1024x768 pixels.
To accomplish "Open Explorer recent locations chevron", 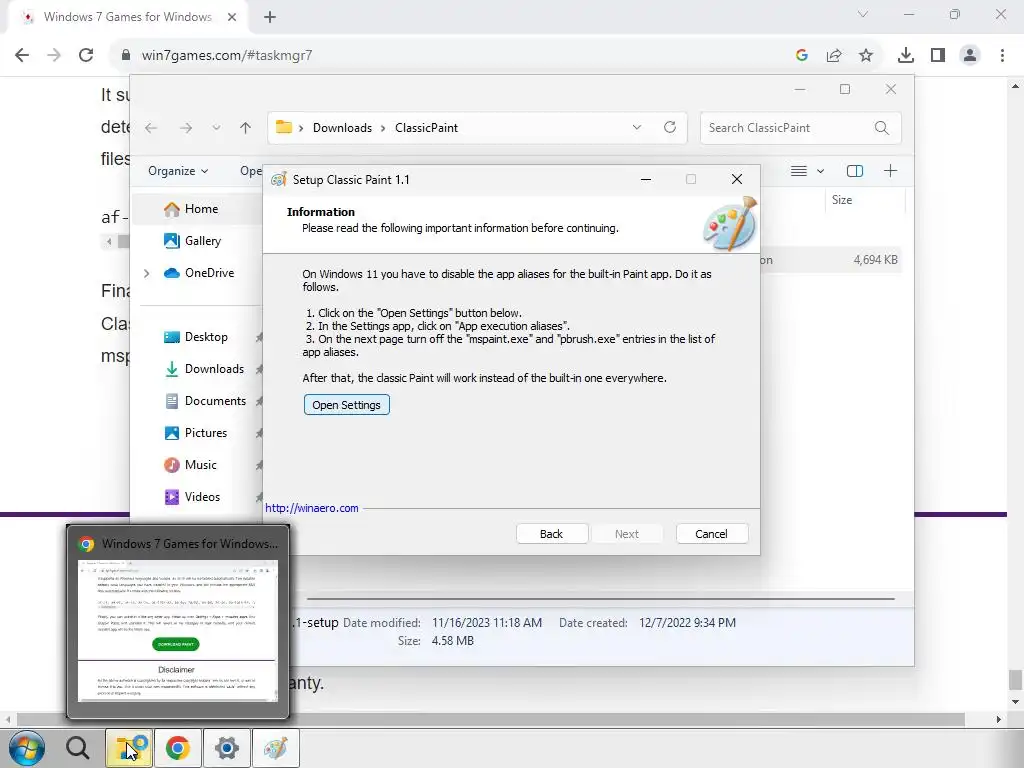I will click(x=216, y=128).
